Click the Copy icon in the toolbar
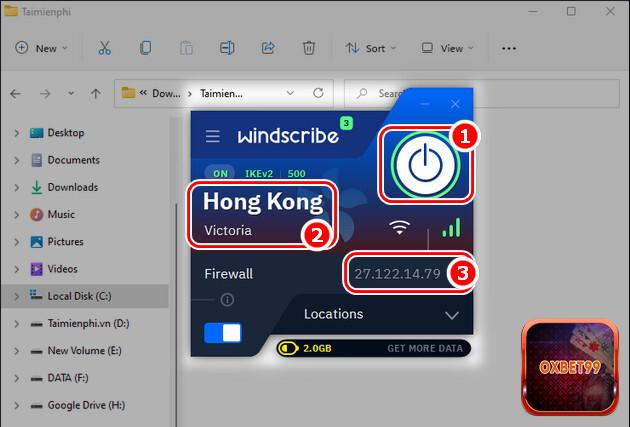The image size is (630, 427). tap(145, 48)
